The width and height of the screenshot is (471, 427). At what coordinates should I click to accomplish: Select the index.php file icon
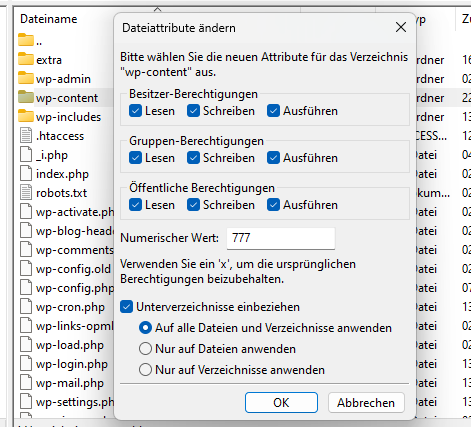click(x=26, y=173)
